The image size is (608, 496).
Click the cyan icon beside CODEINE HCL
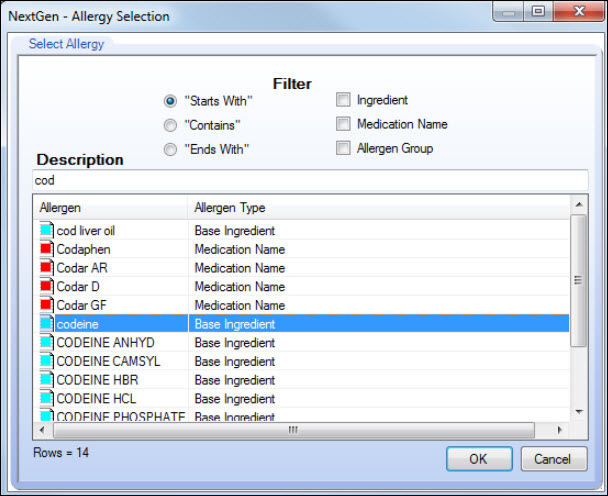[46, 398]
